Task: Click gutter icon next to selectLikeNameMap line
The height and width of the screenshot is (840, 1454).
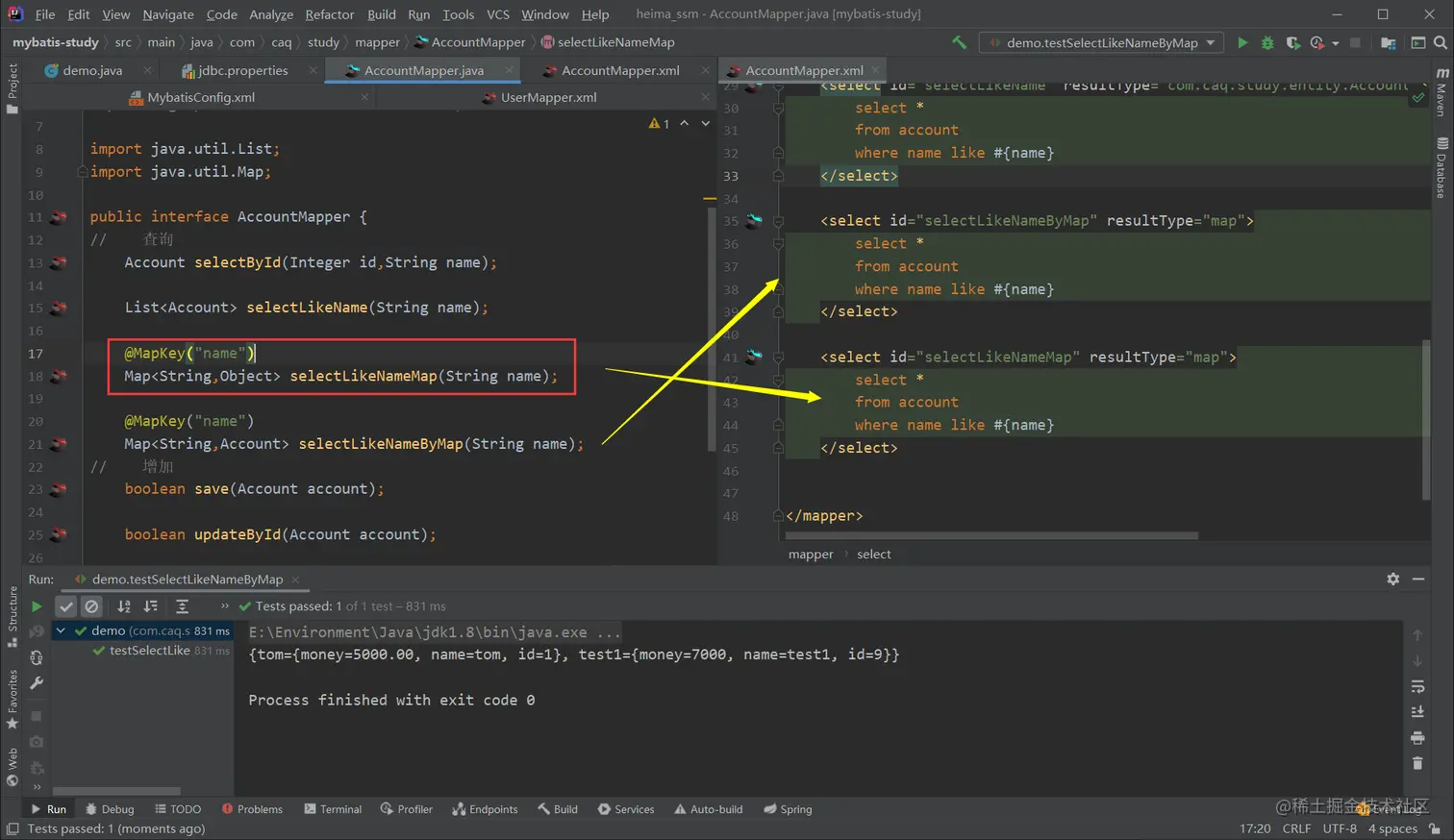Action: click(x=59, y=376)
